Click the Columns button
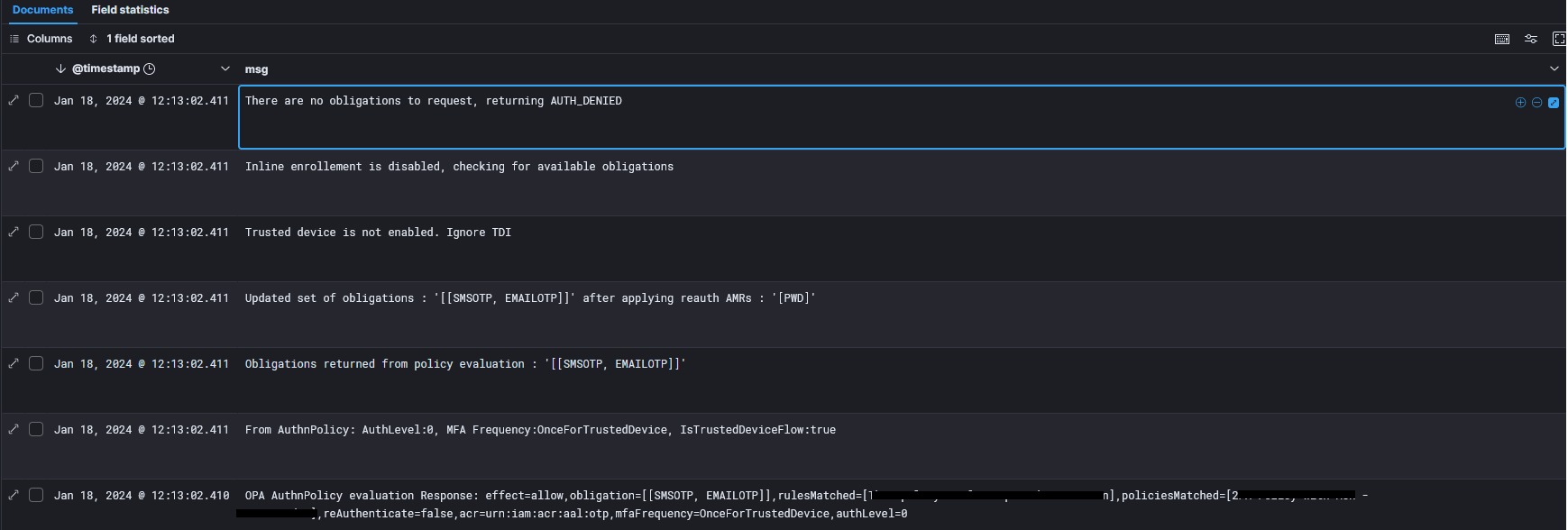This screenshot has width=1568, height=530. 41,39
